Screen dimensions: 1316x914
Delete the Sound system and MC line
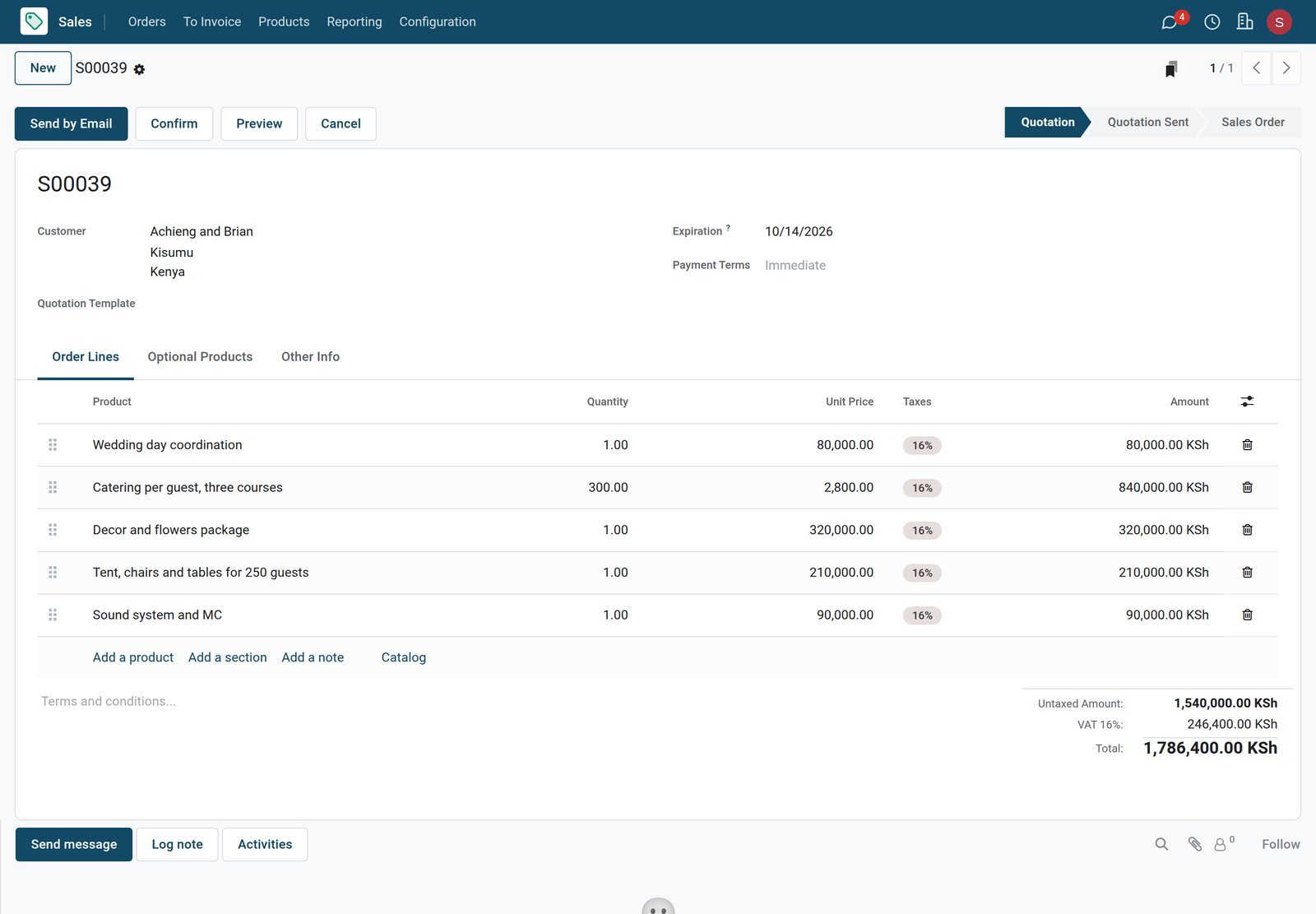click(1247, 615)
